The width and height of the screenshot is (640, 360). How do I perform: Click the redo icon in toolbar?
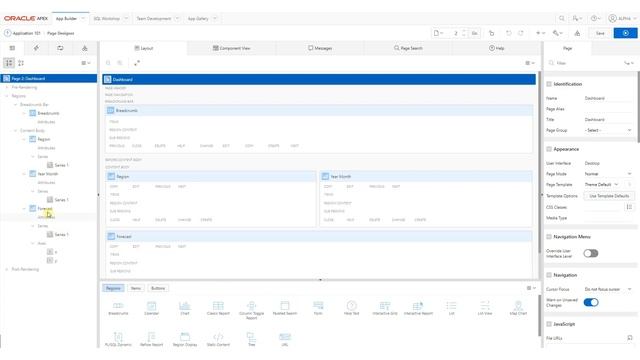pos(521,33)
